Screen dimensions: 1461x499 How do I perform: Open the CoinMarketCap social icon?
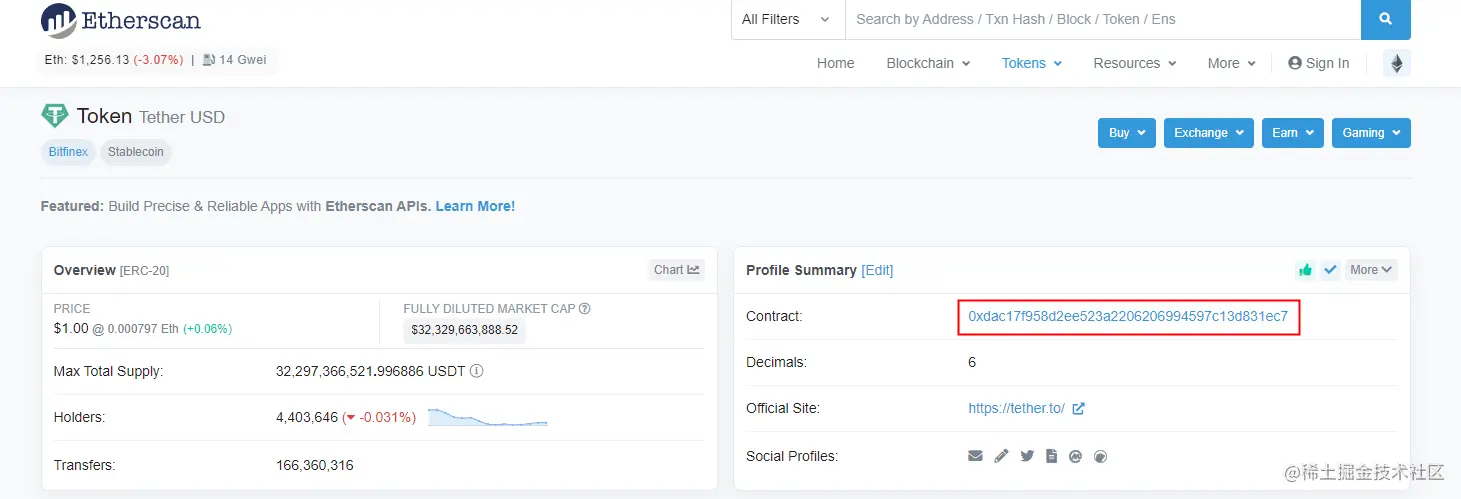[x=1076, y=456]
